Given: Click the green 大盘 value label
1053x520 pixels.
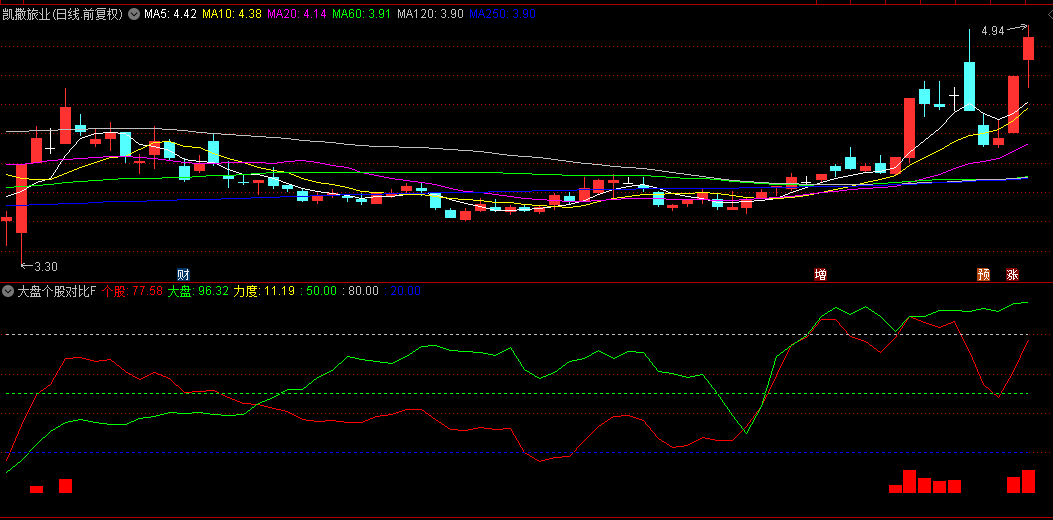Looking at the screenshot, I should point(198,291).
